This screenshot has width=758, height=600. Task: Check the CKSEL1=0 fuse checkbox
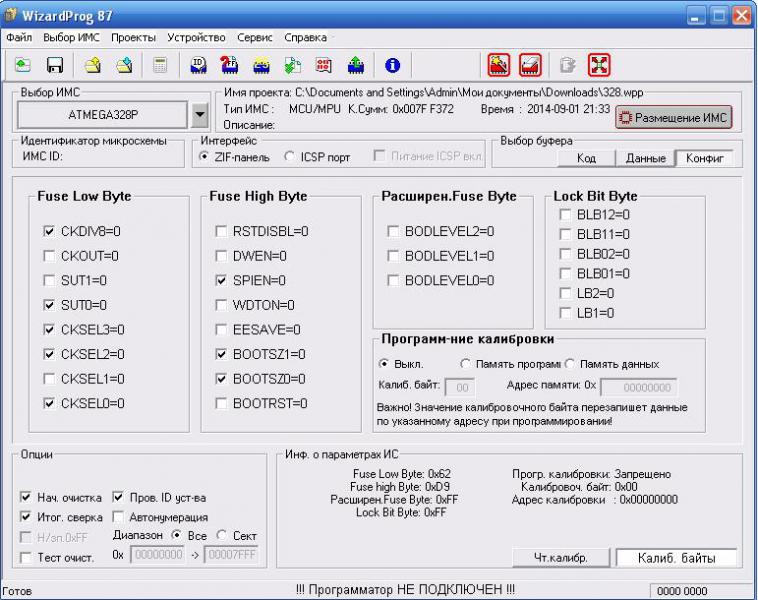49,379
